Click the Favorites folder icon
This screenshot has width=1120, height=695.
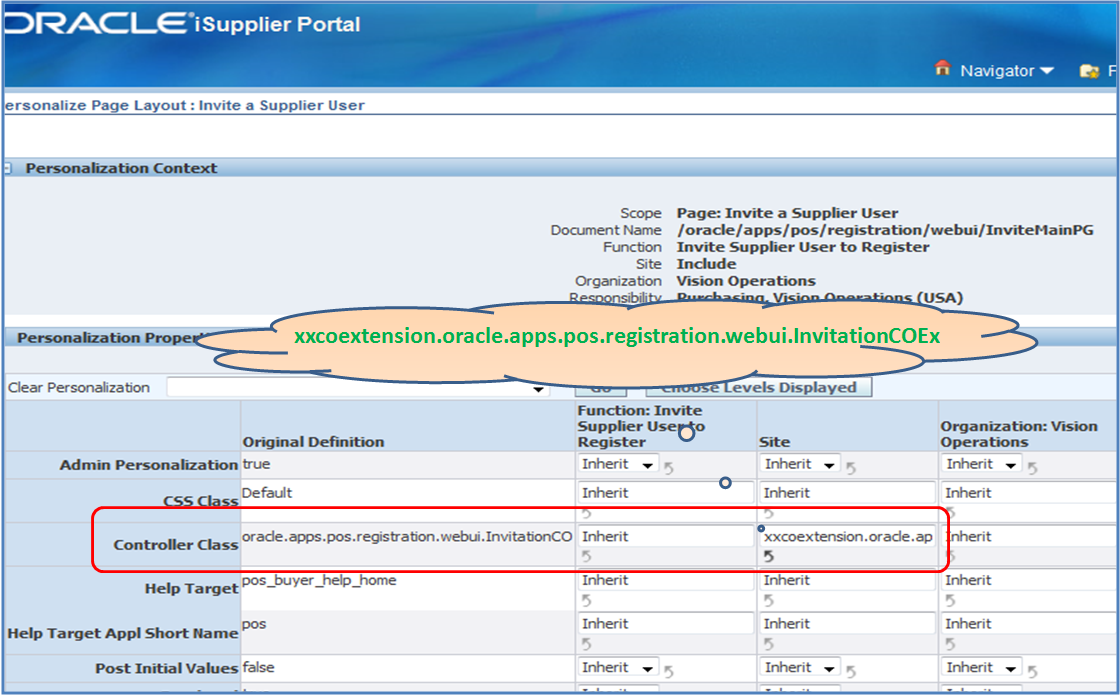tap(1089, 71)
